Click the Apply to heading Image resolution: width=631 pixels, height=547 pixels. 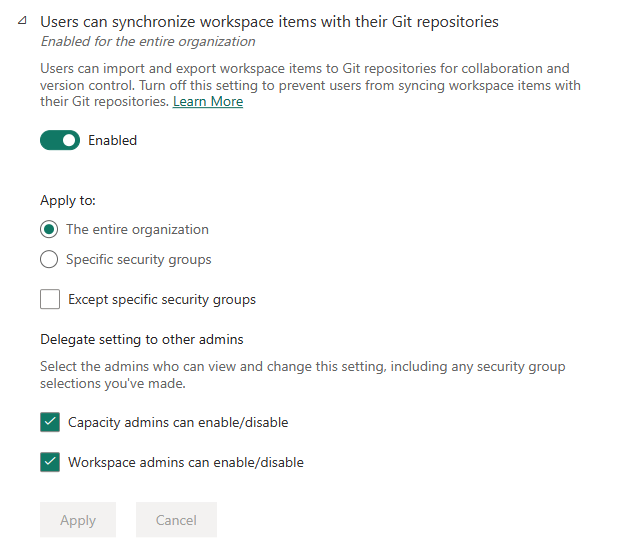tap(68, 200)
